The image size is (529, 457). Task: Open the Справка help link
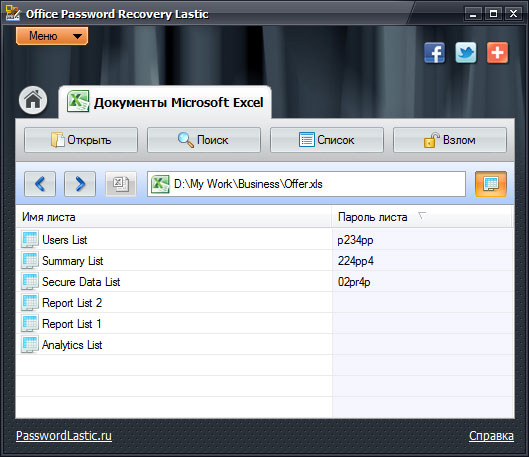click(491, 435)
